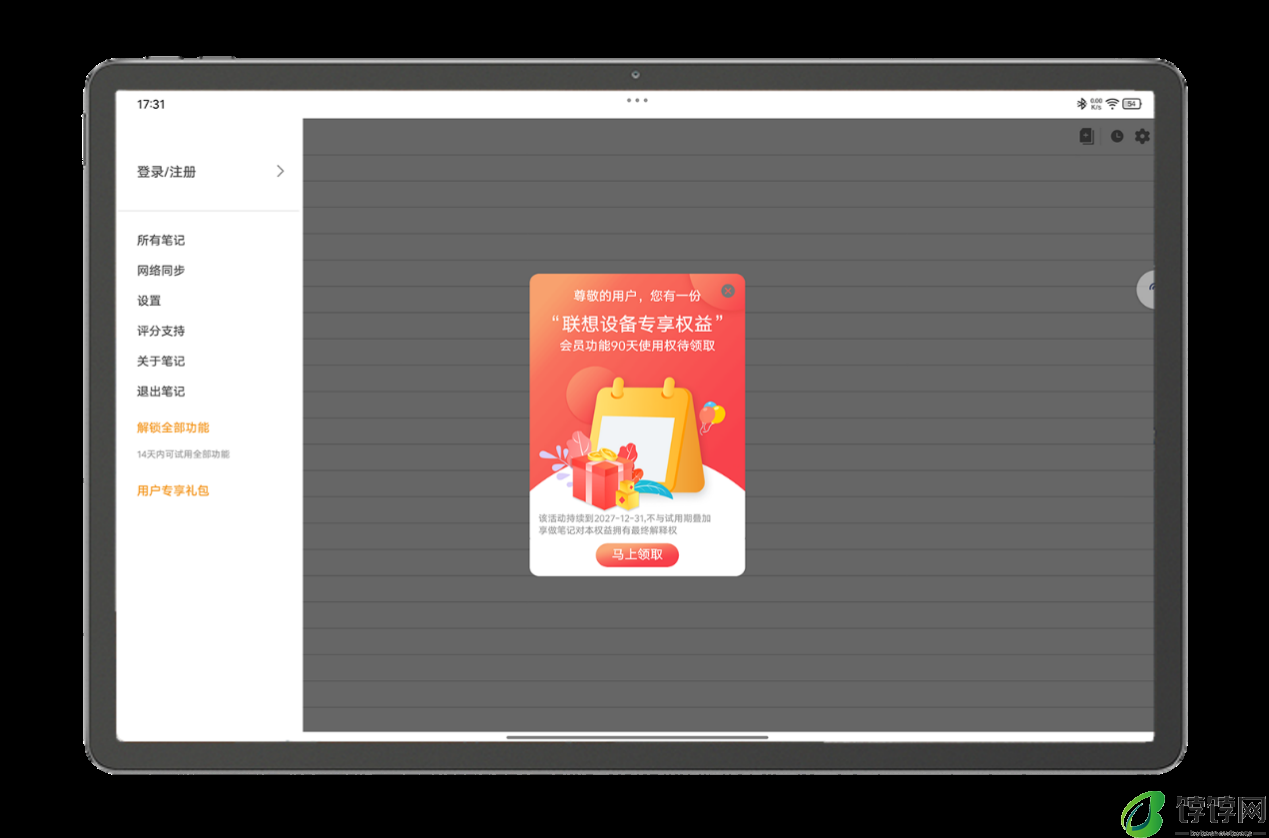
Task: Expand the chevron next to 登录/注册
Action: 280,171
